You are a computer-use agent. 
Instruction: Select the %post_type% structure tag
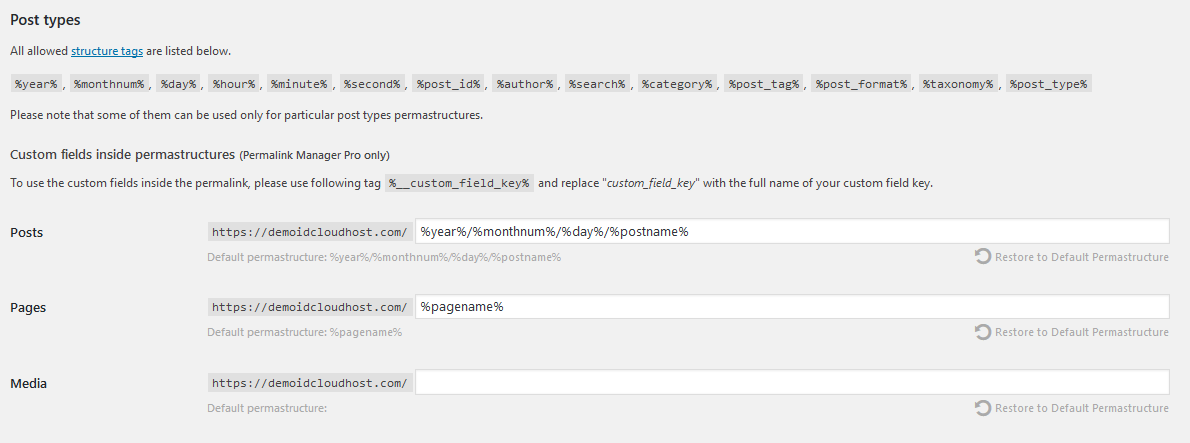pyautogui.click(x=1049, y=83)
